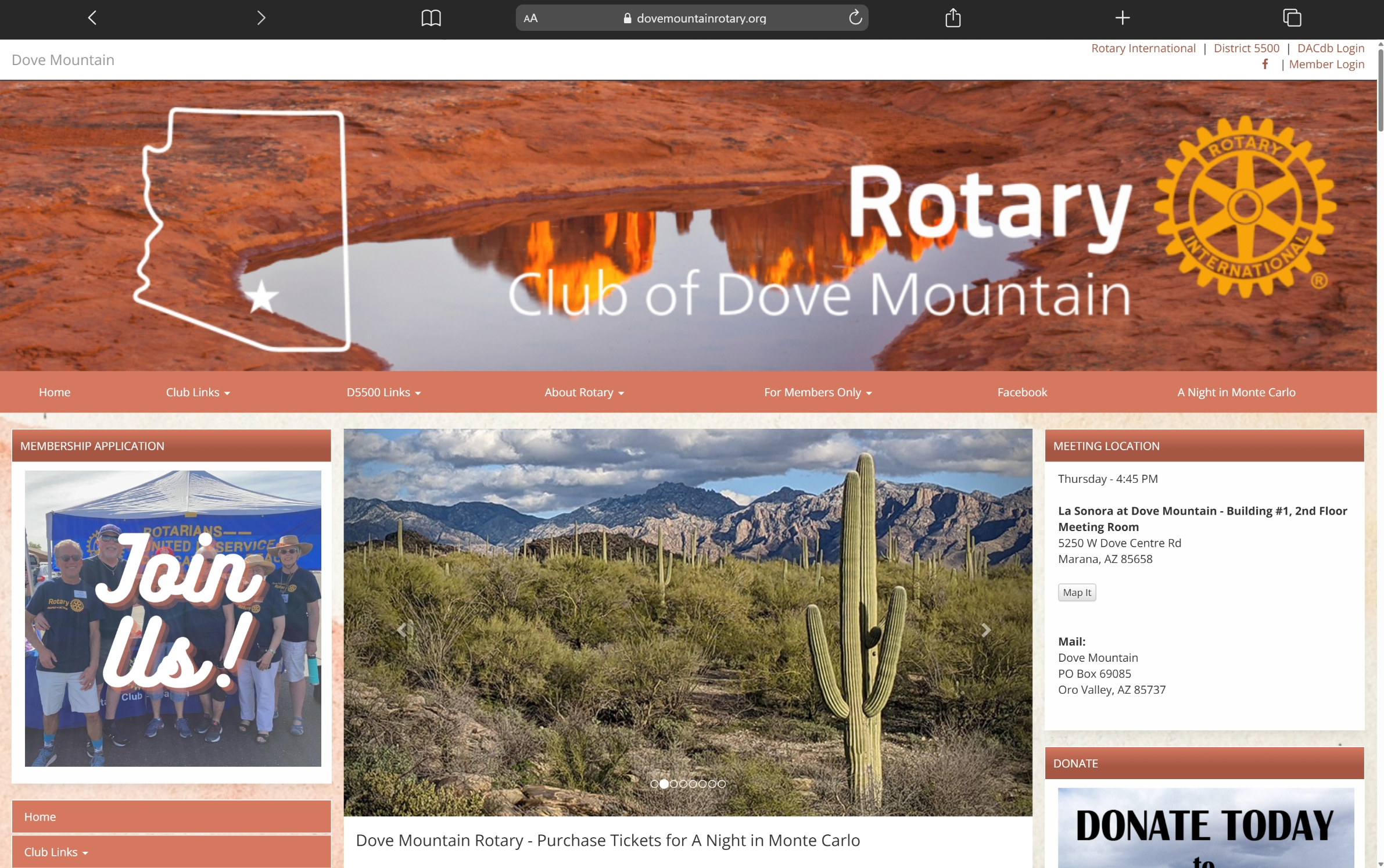Click the Map It button
The width and height of the screenshot is (1384, 868).
[1077, 592]
